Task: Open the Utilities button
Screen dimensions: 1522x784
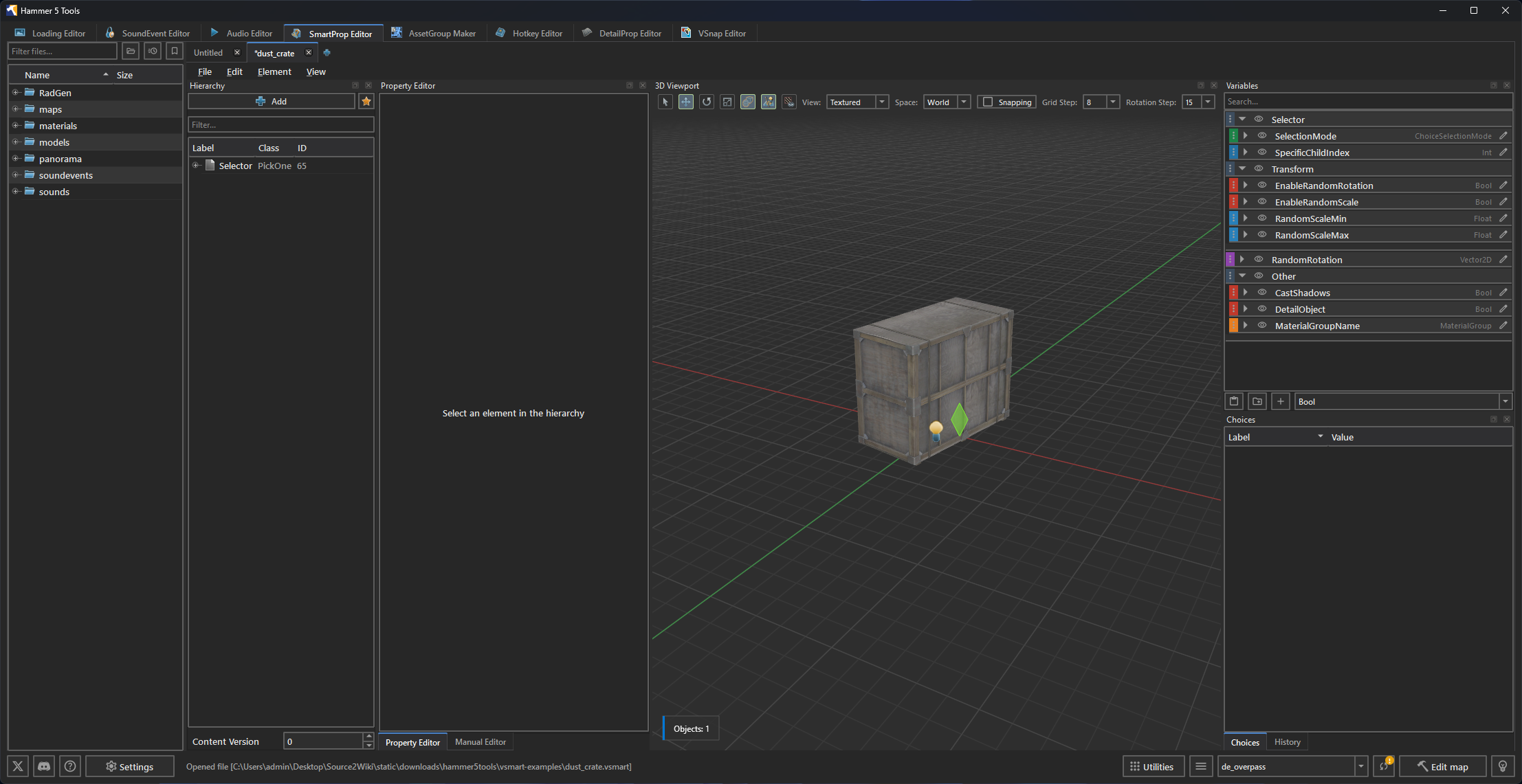Action: click(1153, 767)
